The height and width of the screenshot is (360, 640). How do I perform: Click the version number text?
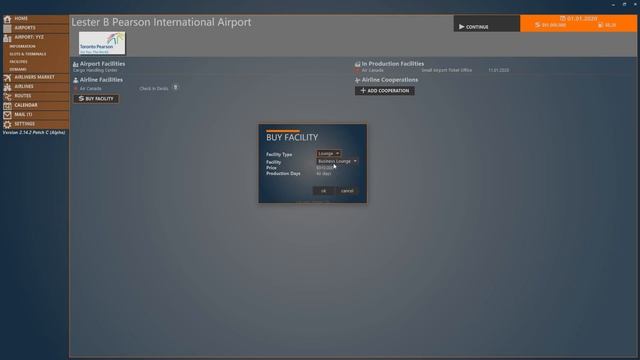34,133
